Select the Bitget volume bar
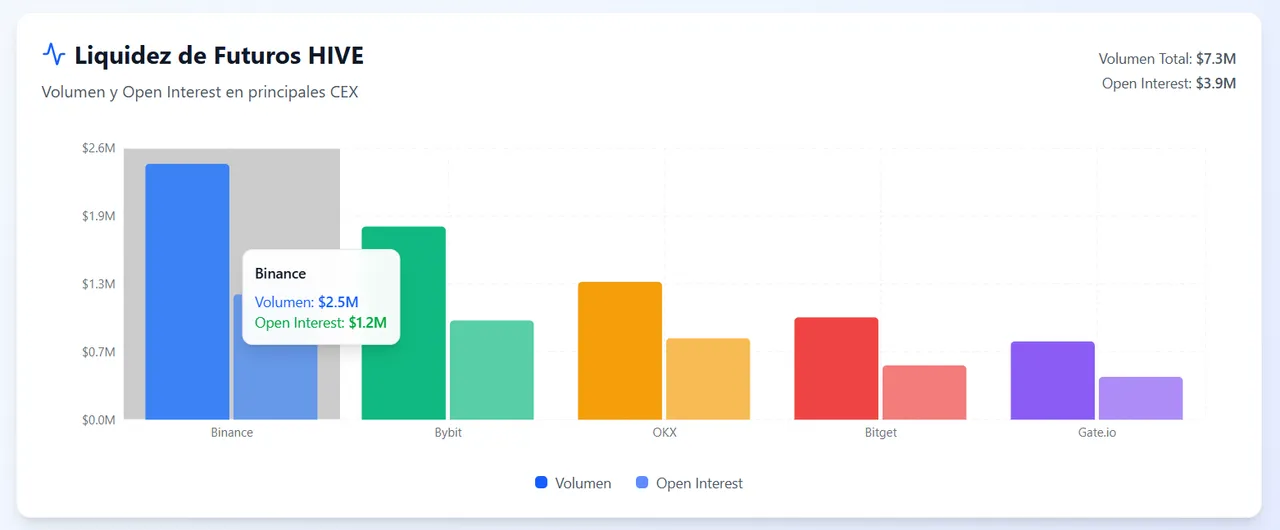The image size is (1280, 530). [836, 369]
